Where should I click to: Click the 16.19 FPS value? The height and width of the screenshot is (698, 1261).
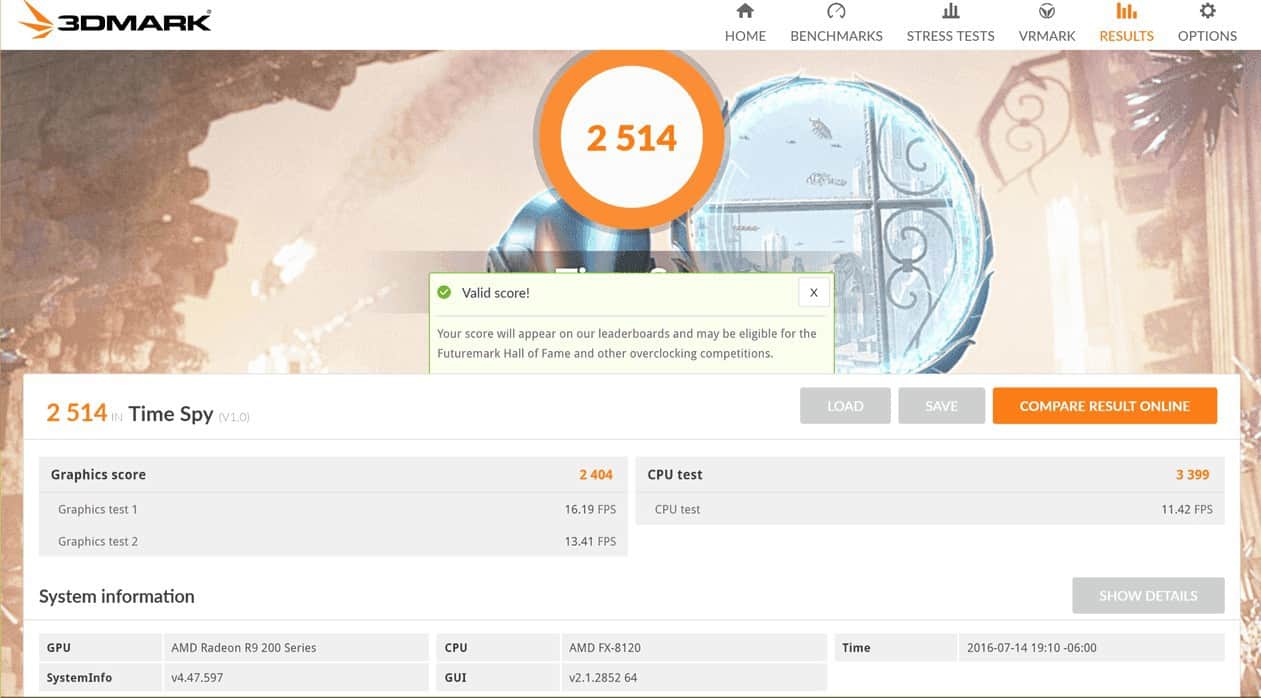pyautogui.click(x=590, y=509)
